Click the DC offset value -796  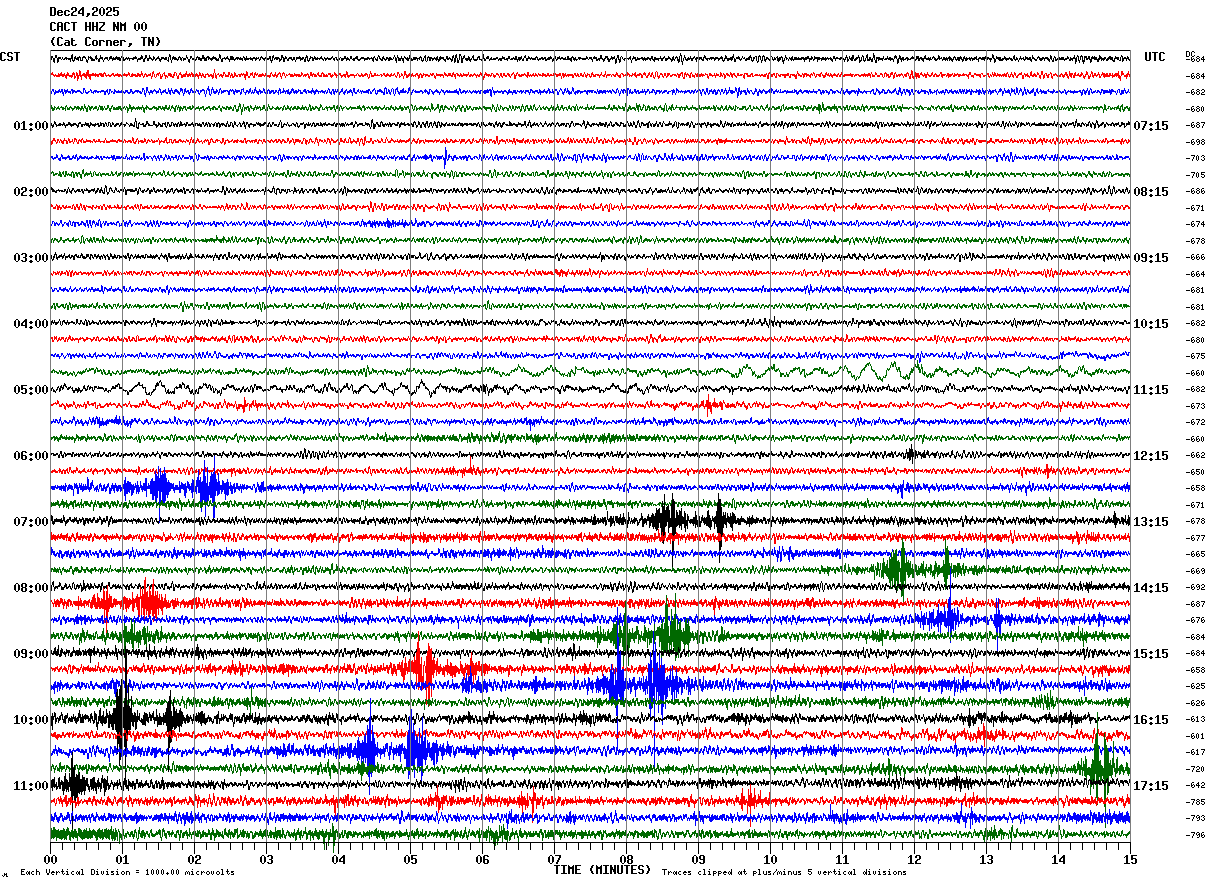click(x=1195, y=835)
